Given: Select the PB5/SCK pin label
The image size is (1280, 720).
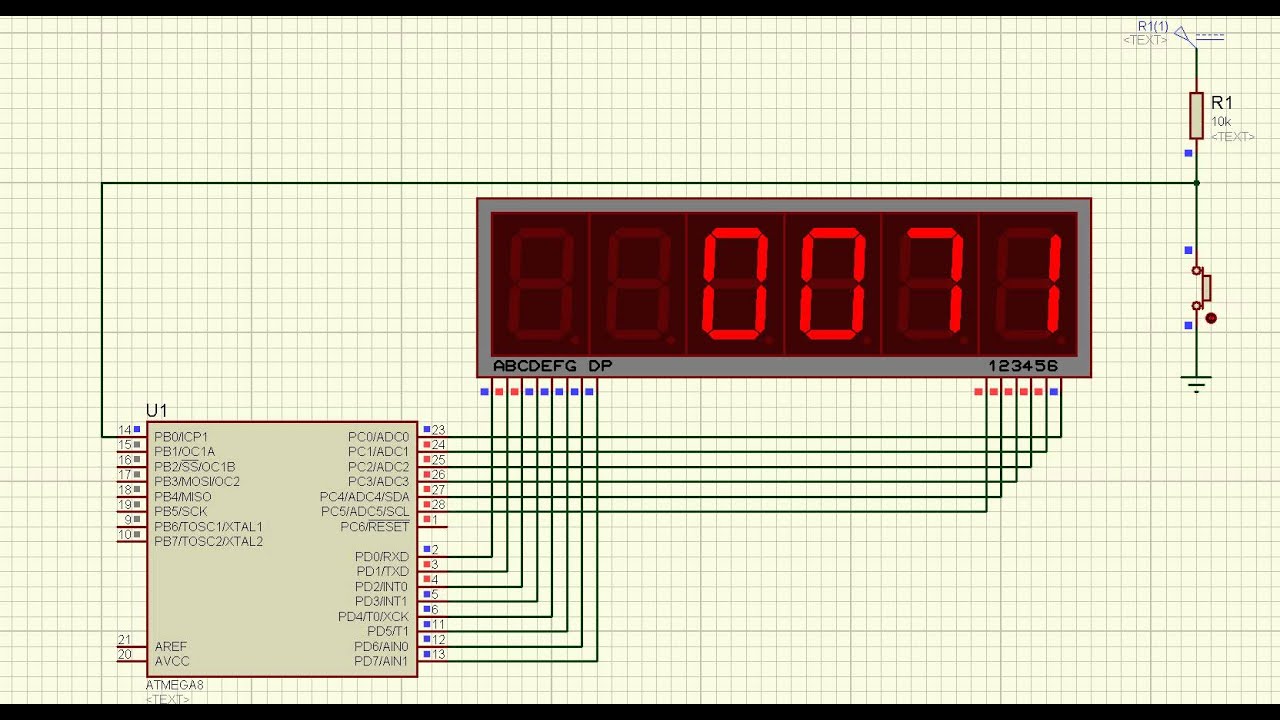Looking at the screenshot, I should pyautogui.click(x=181, y=512).
